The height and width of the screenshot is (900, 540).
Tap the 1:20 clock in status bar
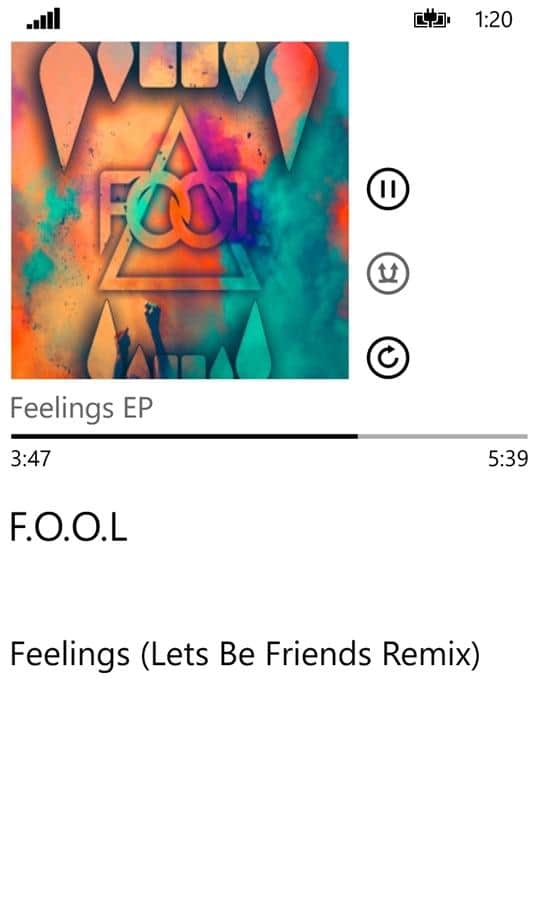click(494, 20)
